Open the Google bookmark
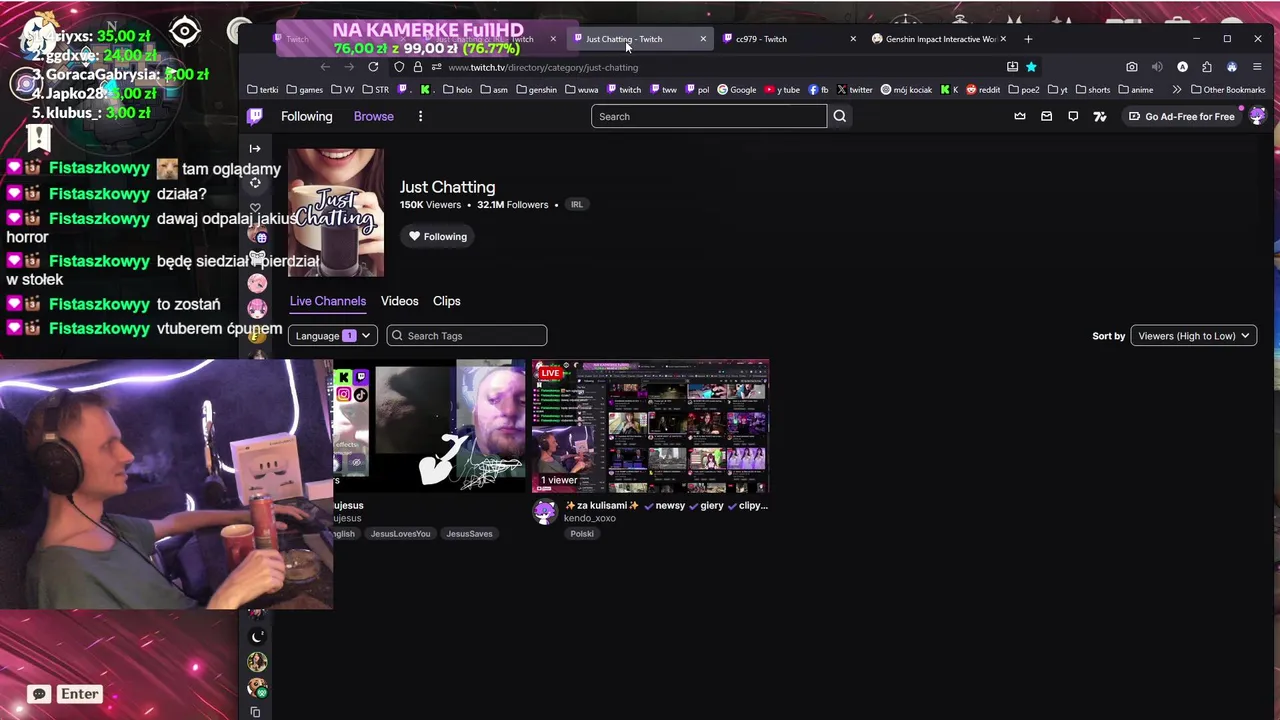Viewport: 1280px width, 720px height. tap(736, 89)
